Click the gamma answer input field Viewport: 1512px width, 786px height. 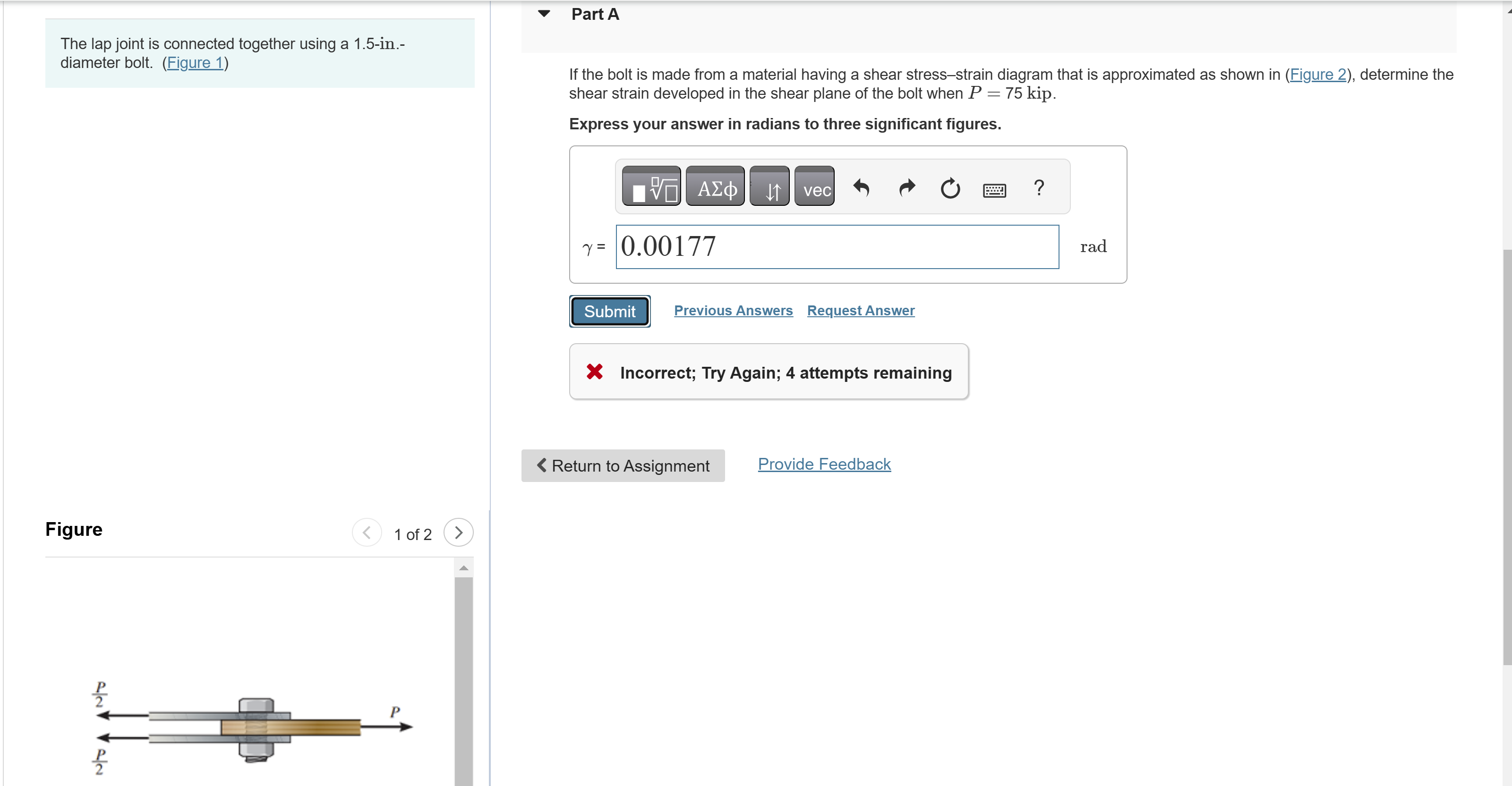pyautogui.click(x=837, y=247)
